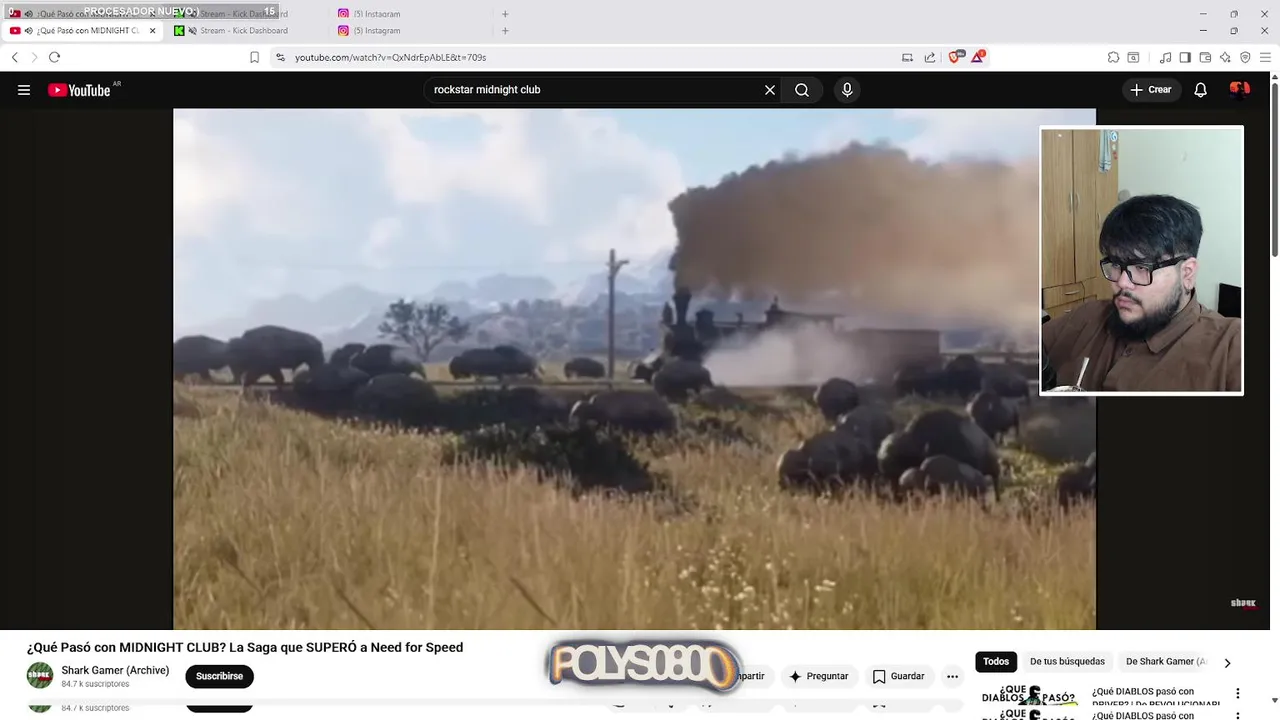1280x720 pixels.
Task: Run search with magnifier button
Action: click(802, 90)
